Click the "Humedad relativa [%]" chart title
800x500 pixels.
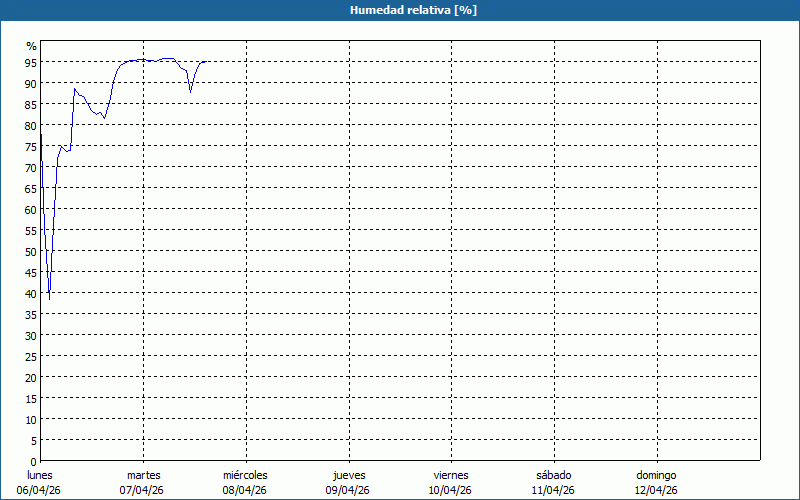pos(399,10)
